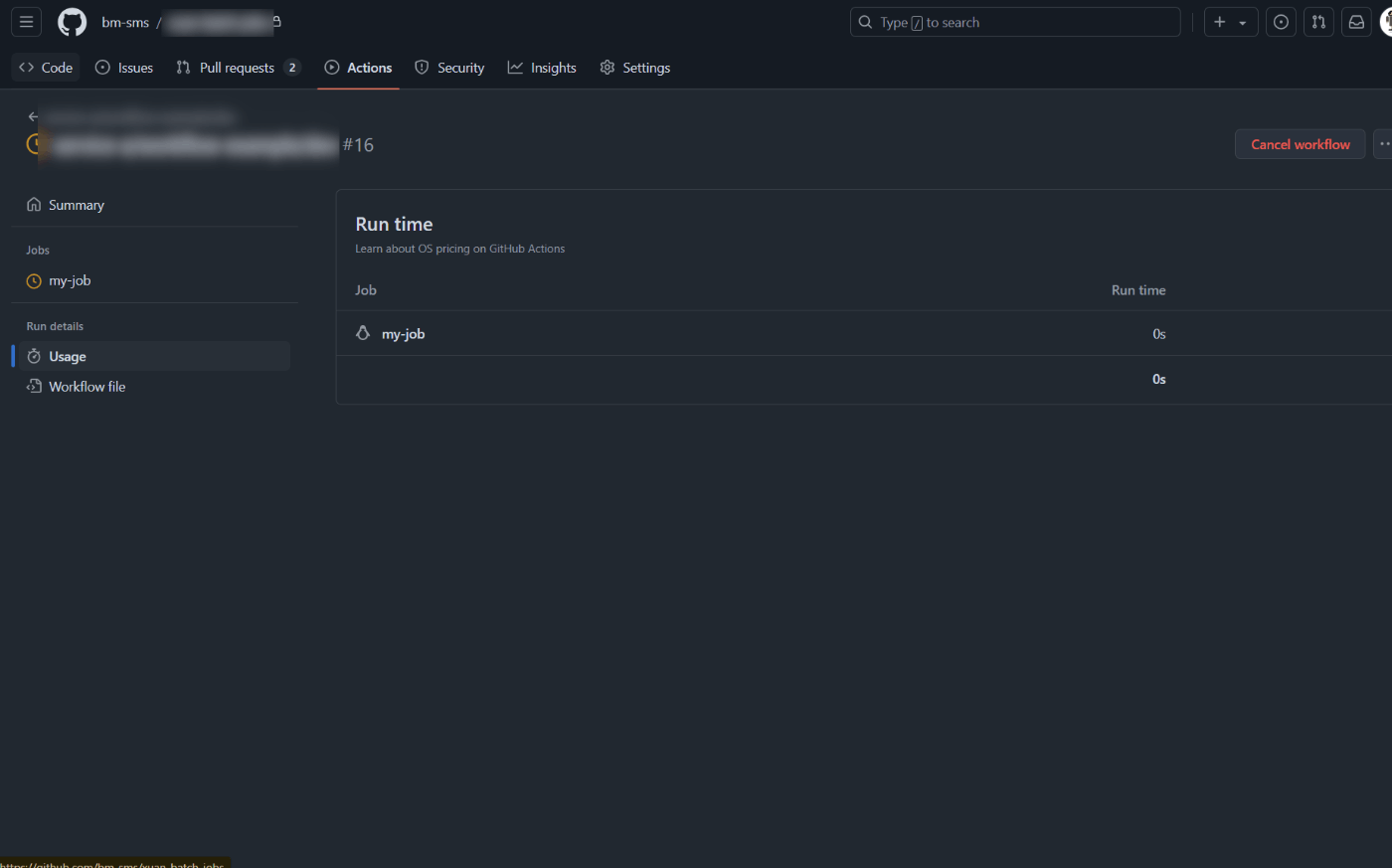Viewport: 1392px width, 868px height.
Task: Open the global Issues icon in header
Action: tap(1282, 22)
